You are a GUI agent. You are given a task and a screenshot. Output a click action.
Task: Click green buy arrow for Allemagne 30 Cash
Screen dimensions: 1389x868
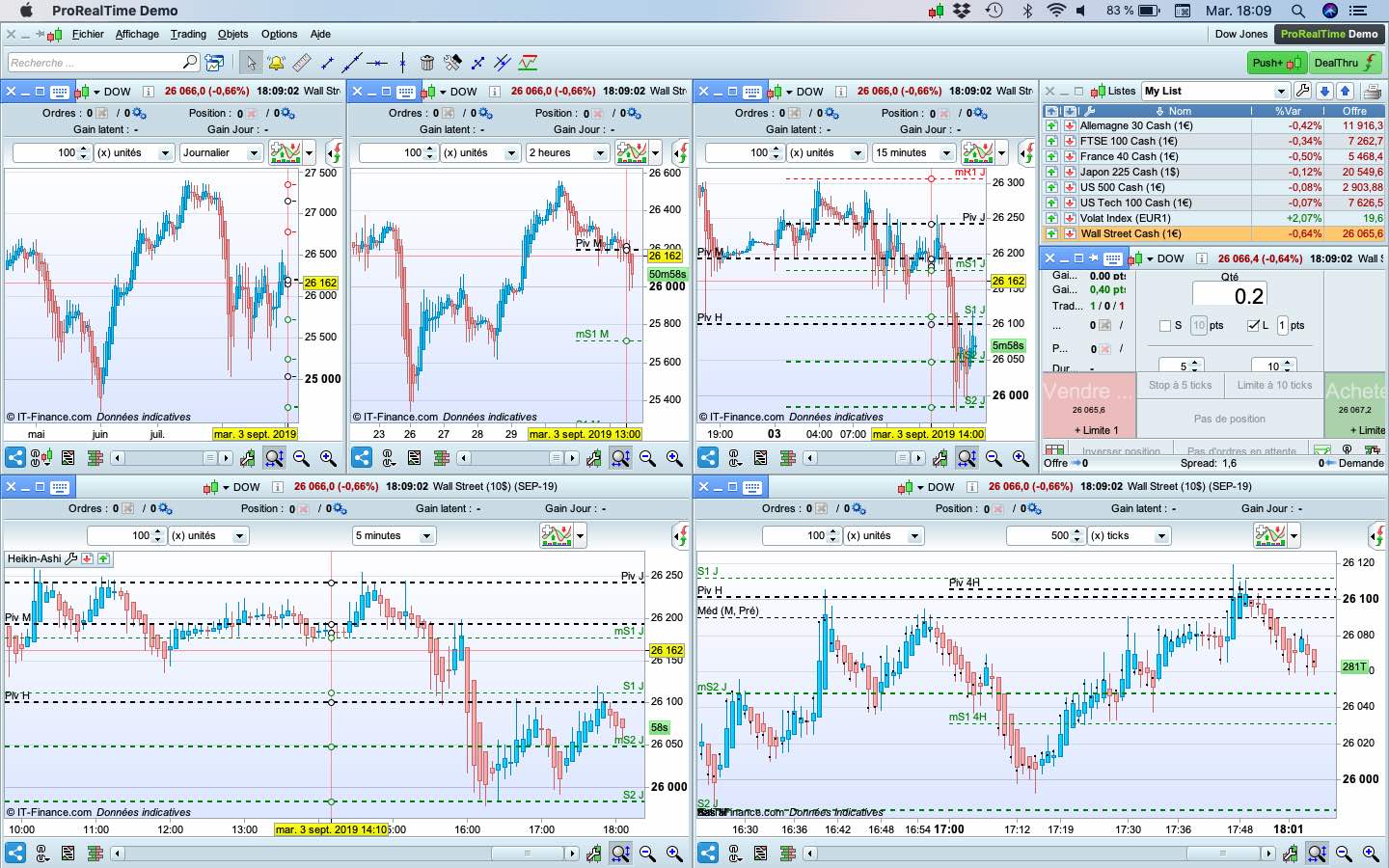pyautogui.click(x=1051, y=125)
